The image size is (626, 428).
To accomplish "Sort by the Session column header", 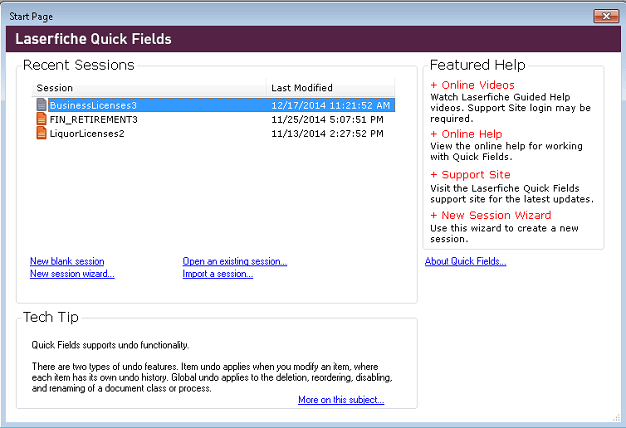I will pos(149,88).
